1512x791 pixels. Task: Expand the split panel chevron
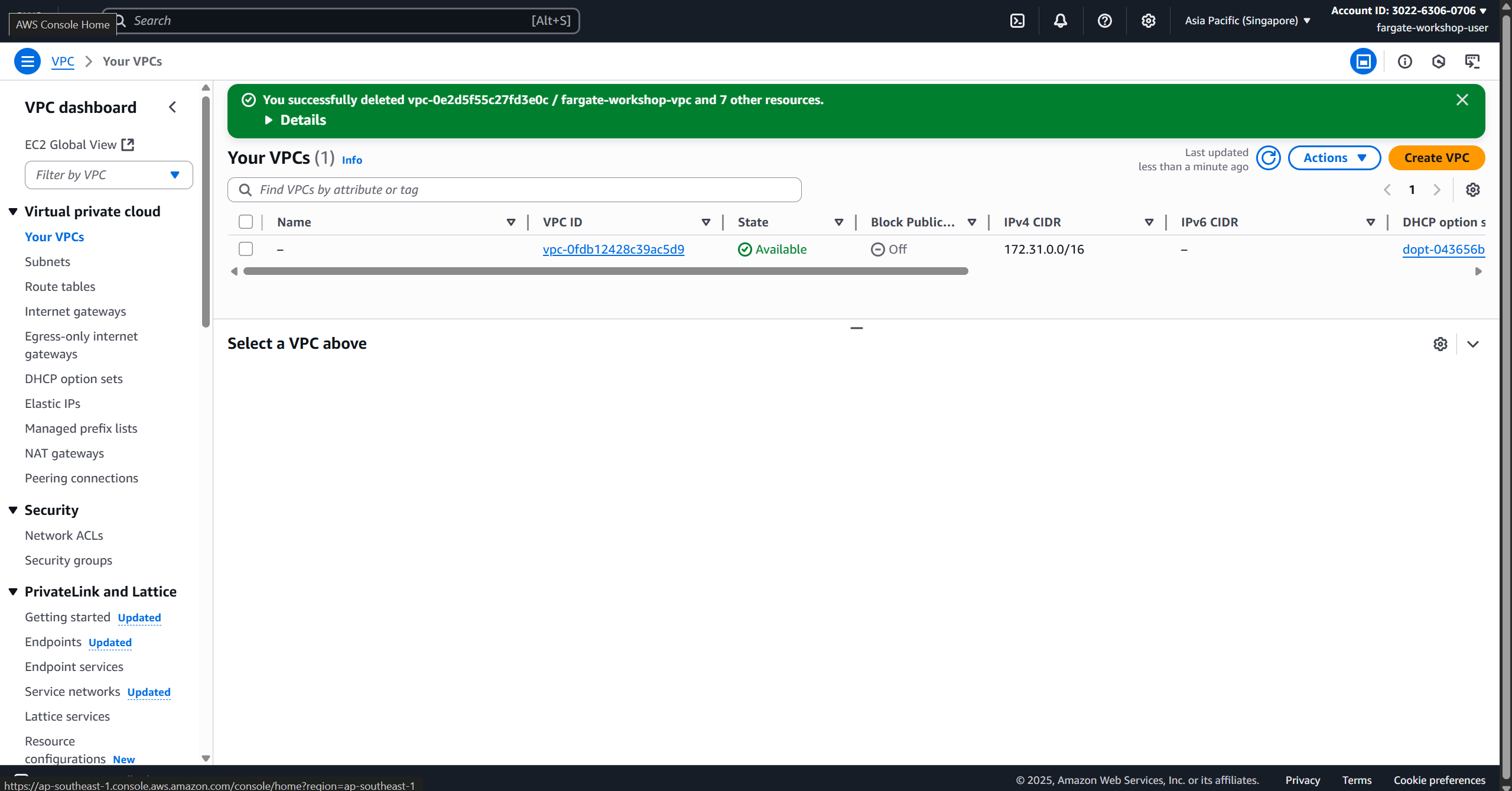[1472, 344]
